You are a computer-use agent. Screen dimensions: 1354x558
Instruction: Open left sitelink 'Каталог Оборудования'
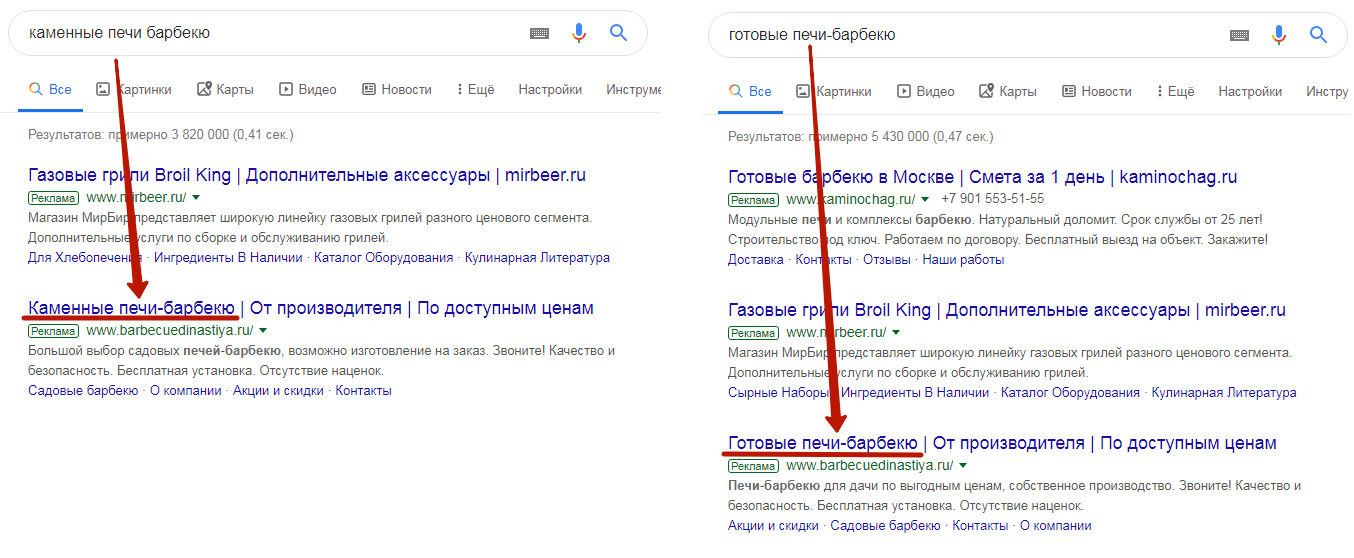coord(383,257)
